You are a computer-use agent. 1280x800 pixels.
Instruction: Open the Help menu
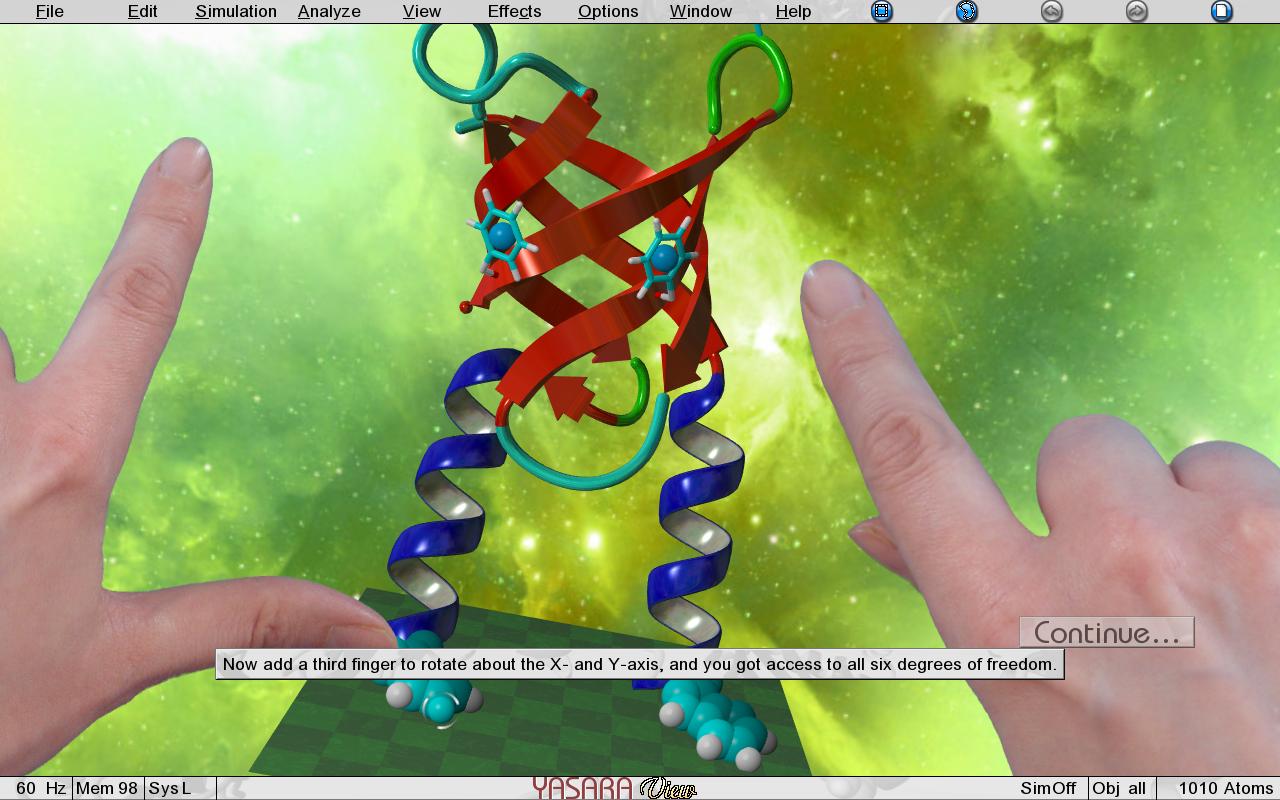794,12
